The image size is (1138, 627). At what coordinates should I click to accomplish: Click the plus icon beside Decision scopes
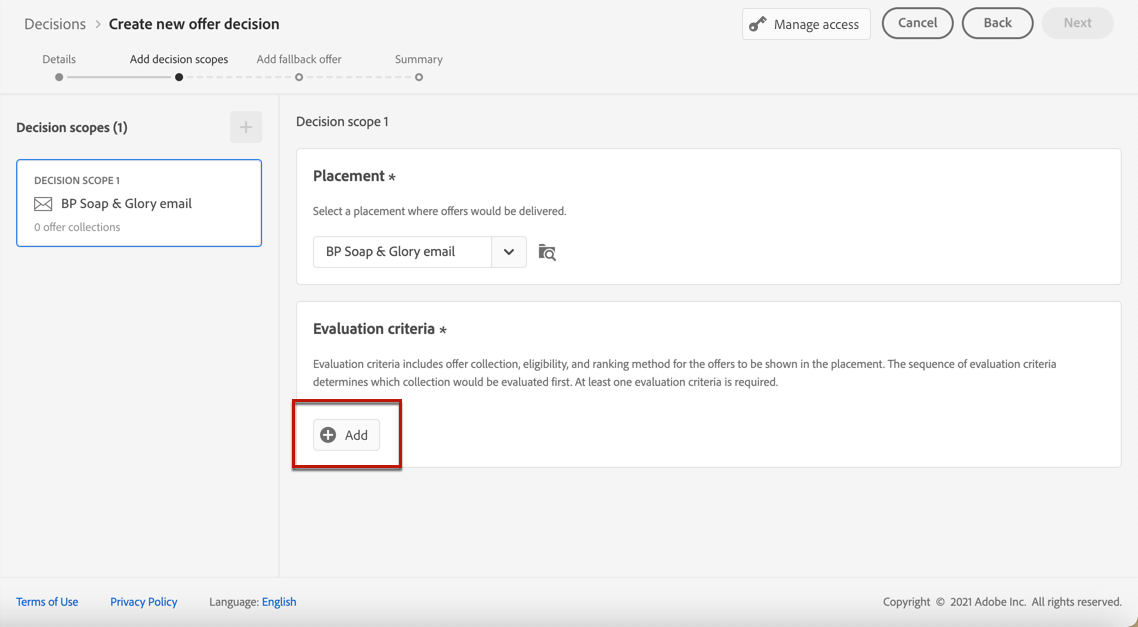246,127
